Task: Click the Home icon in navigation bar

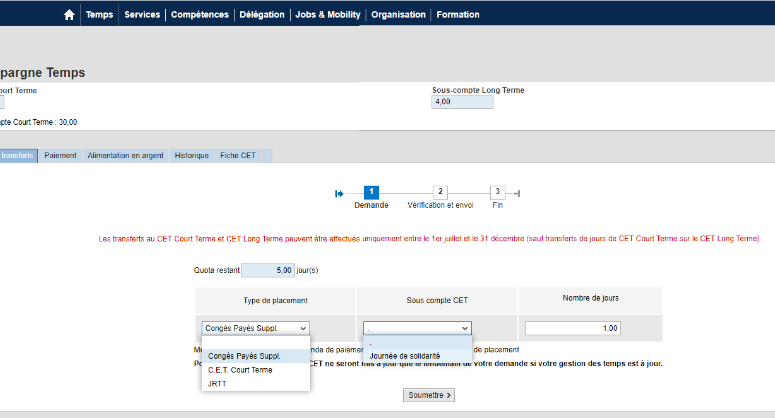Action: coord(69,15)
